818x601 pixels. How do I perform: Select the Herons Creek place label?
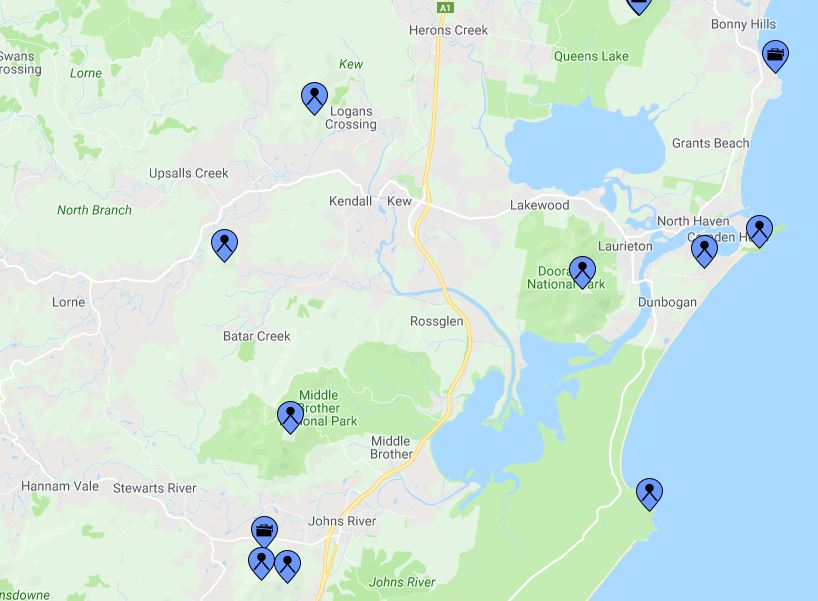pos(448,30)
